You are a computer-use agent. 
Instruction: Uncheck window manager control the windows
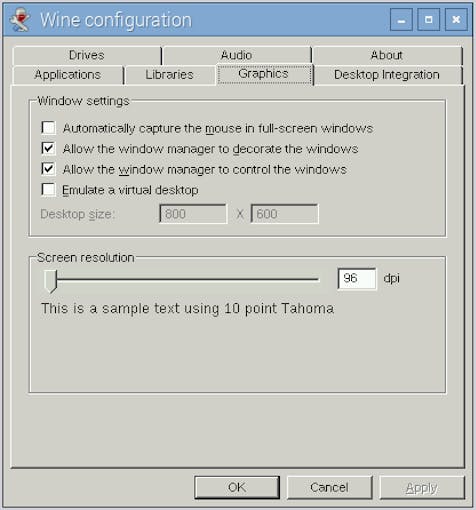click(x=49, y=169)
